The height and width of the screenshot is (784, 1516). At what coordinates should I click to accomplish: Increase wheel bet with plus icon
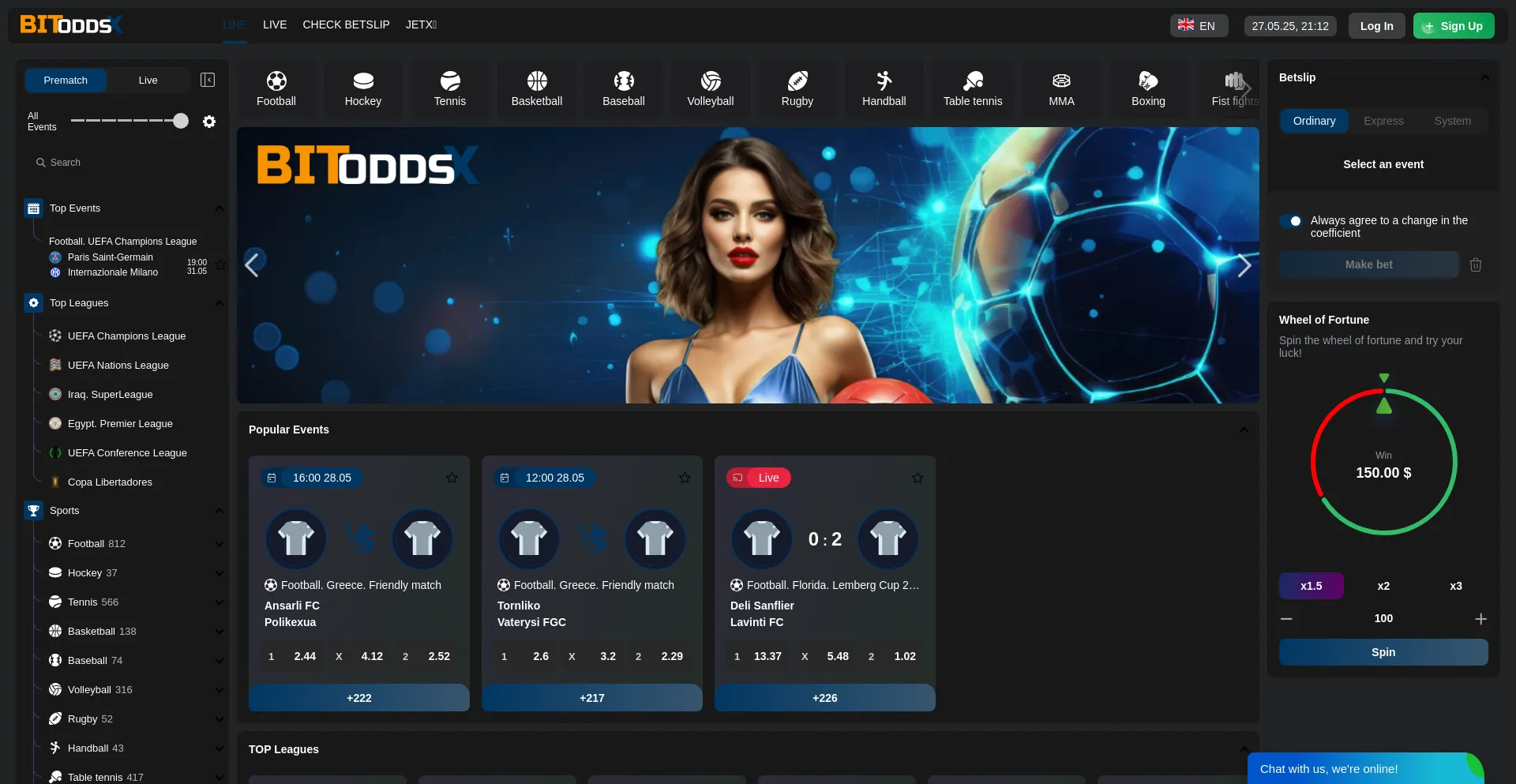pyautogui.click(x=1481, y=619)
